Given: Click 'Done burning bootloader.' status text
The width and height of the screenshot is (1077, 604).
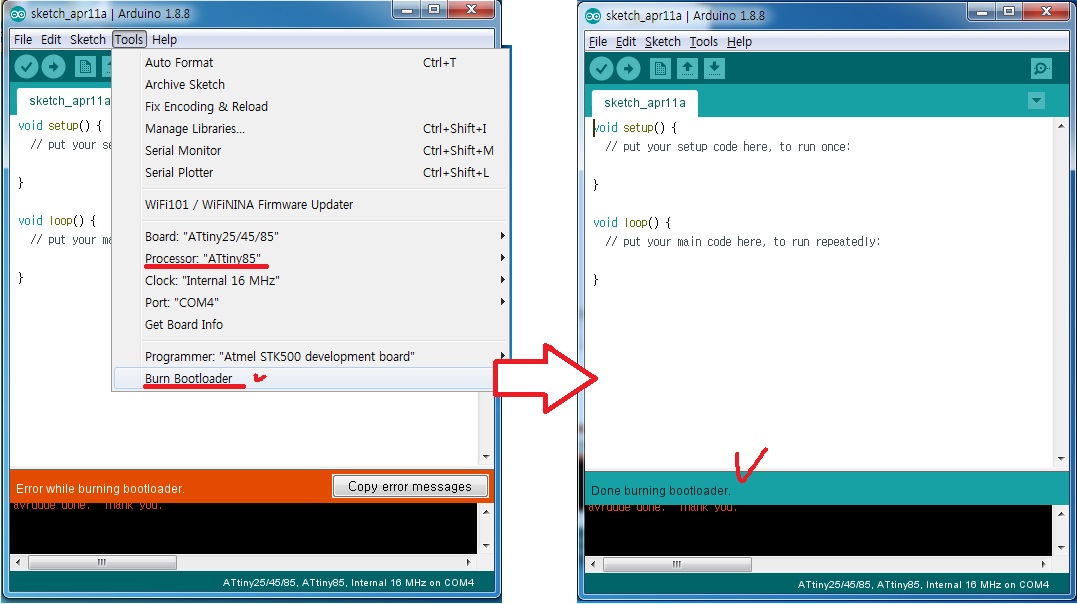Looking at the screenshot, I should coord(661,491).
